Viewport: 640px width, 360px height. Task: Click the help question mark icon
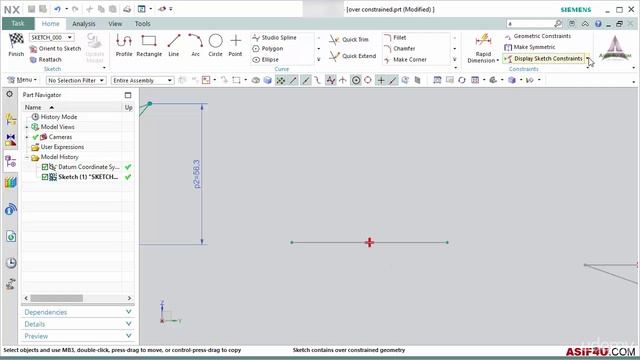coord(598,24)
